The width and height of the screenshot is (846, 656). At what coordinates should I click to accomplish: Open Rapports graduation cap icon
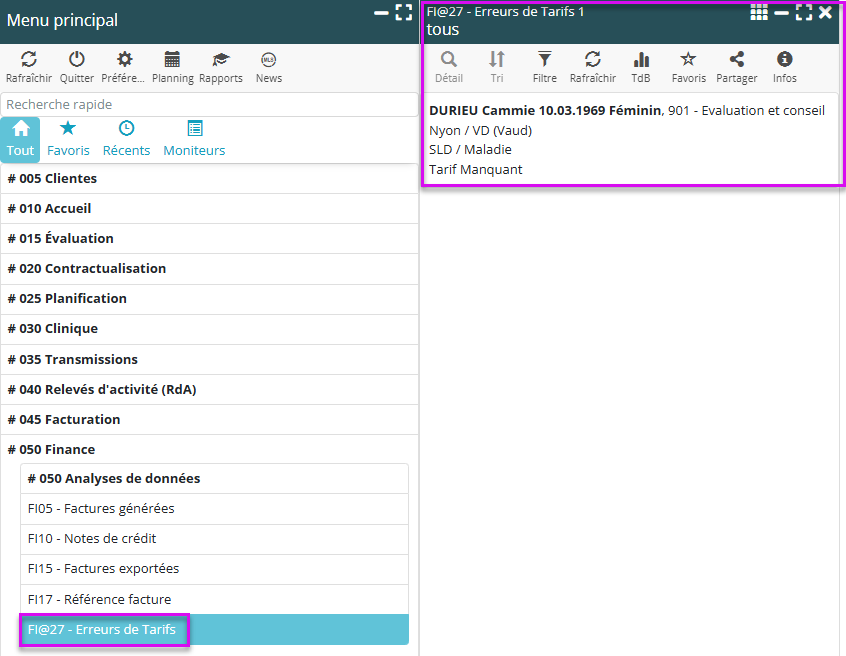pyautogui.click(x=220, y=60)
